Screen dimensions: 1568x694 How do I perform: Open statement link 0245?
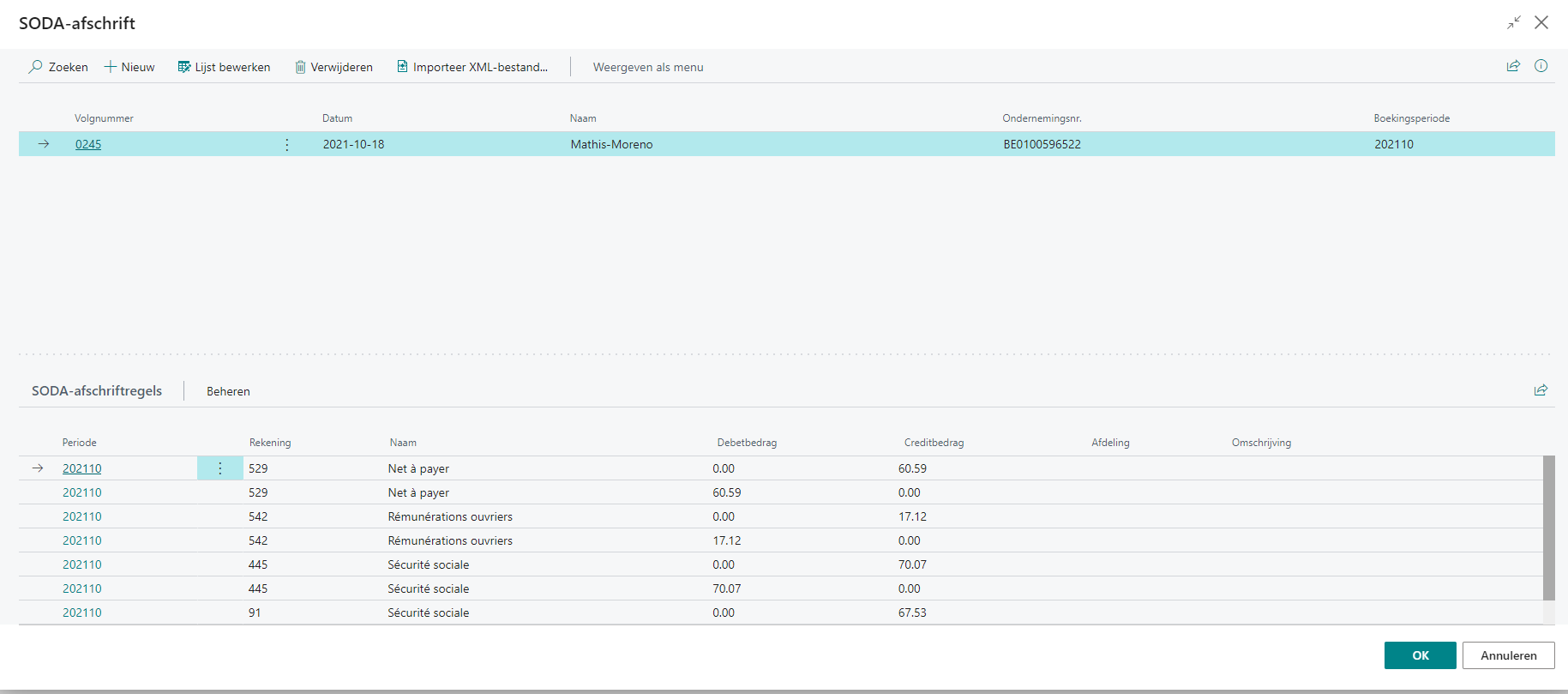click(88, 144)
